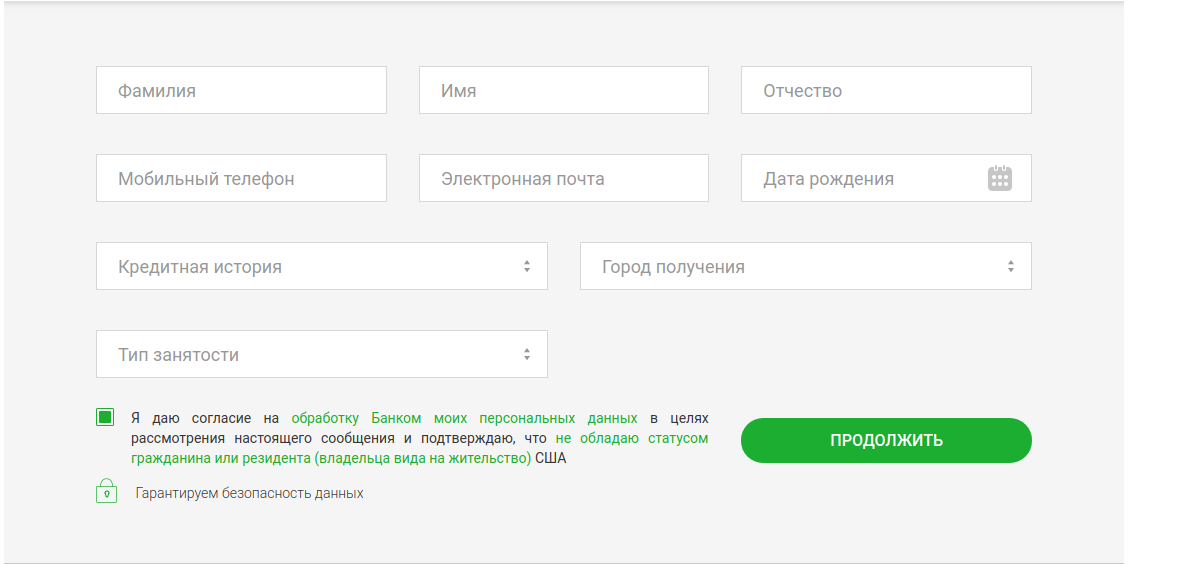
Task: Follow the не обладаю статусом гражданина link
Action: pos(631,438)
